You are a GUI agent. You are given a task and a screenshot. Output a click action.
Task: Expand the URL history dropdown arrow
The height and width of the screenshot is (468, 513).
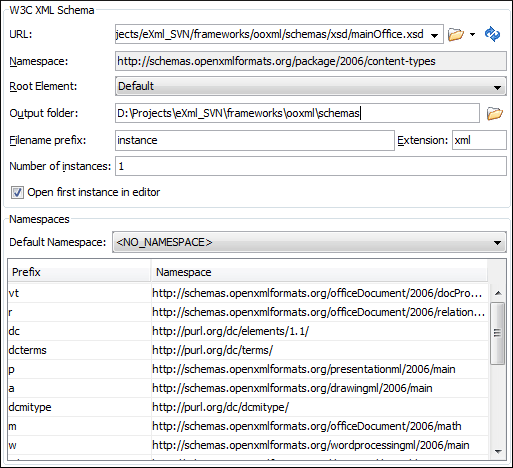pos(434,35)
